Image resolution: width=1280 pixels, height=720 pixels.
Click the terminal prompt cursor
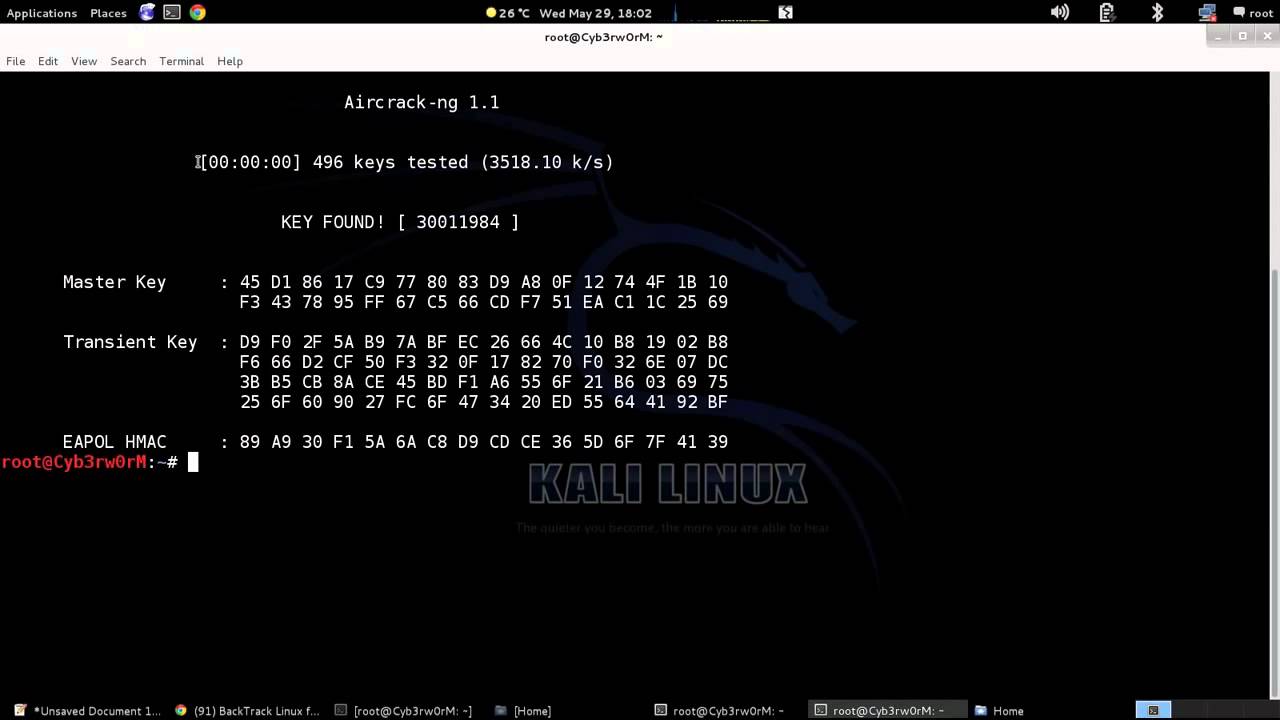click(193, 462)
